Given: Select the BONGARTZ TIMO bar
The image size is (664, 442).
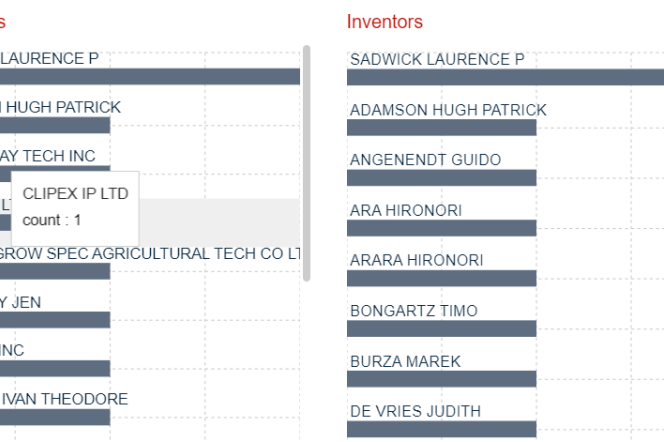Looking at the screenshot, I should [442, 329].
